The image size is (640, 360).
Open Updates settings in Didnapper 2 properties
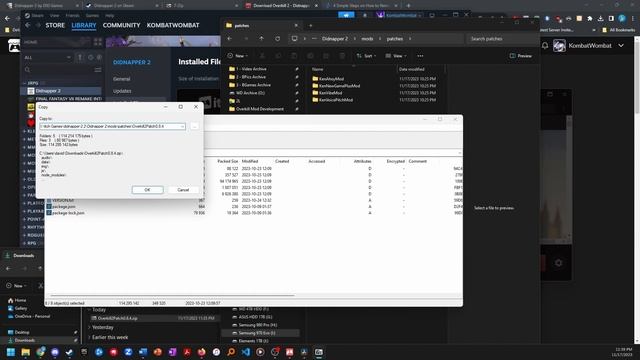click(x=122, y=91)
